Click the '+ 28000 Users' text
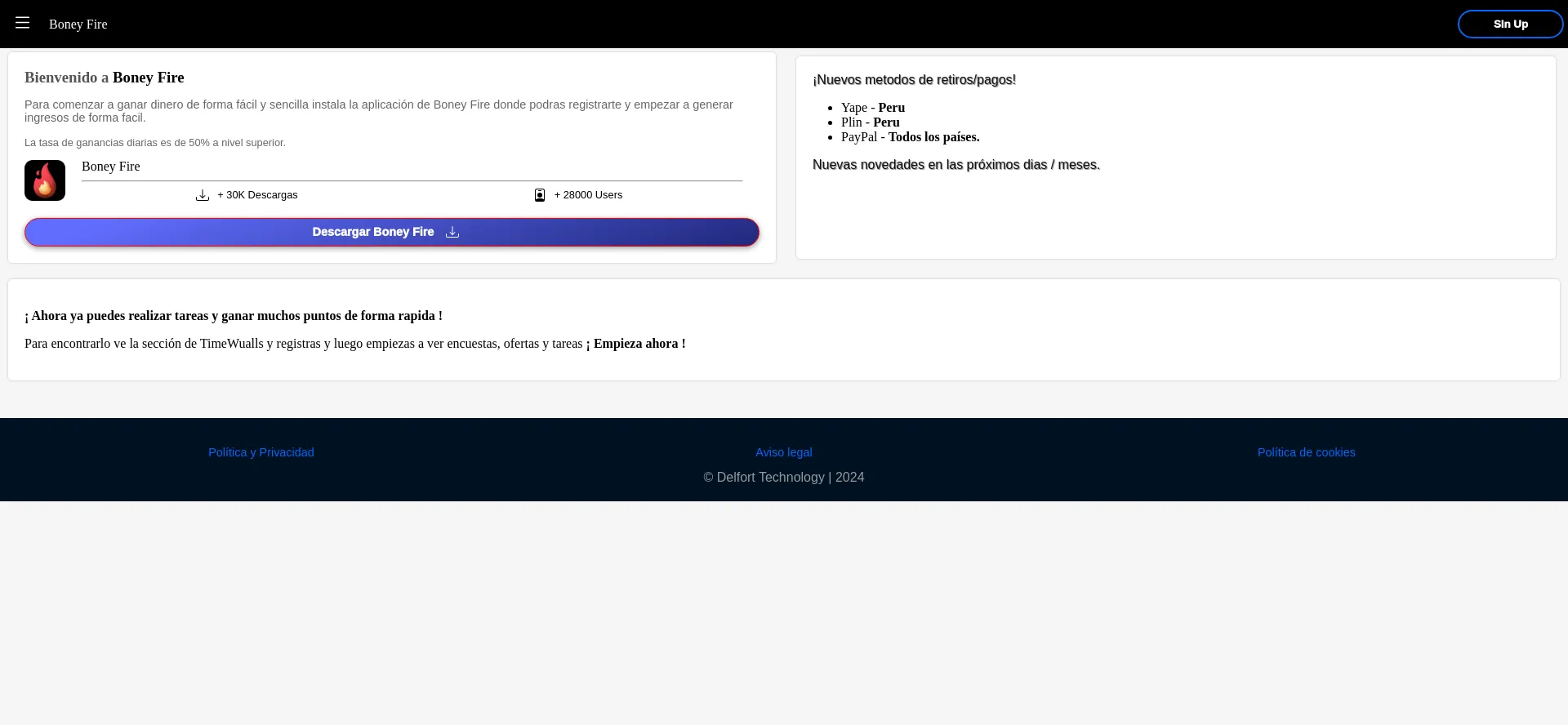 (x=588, y=195)
